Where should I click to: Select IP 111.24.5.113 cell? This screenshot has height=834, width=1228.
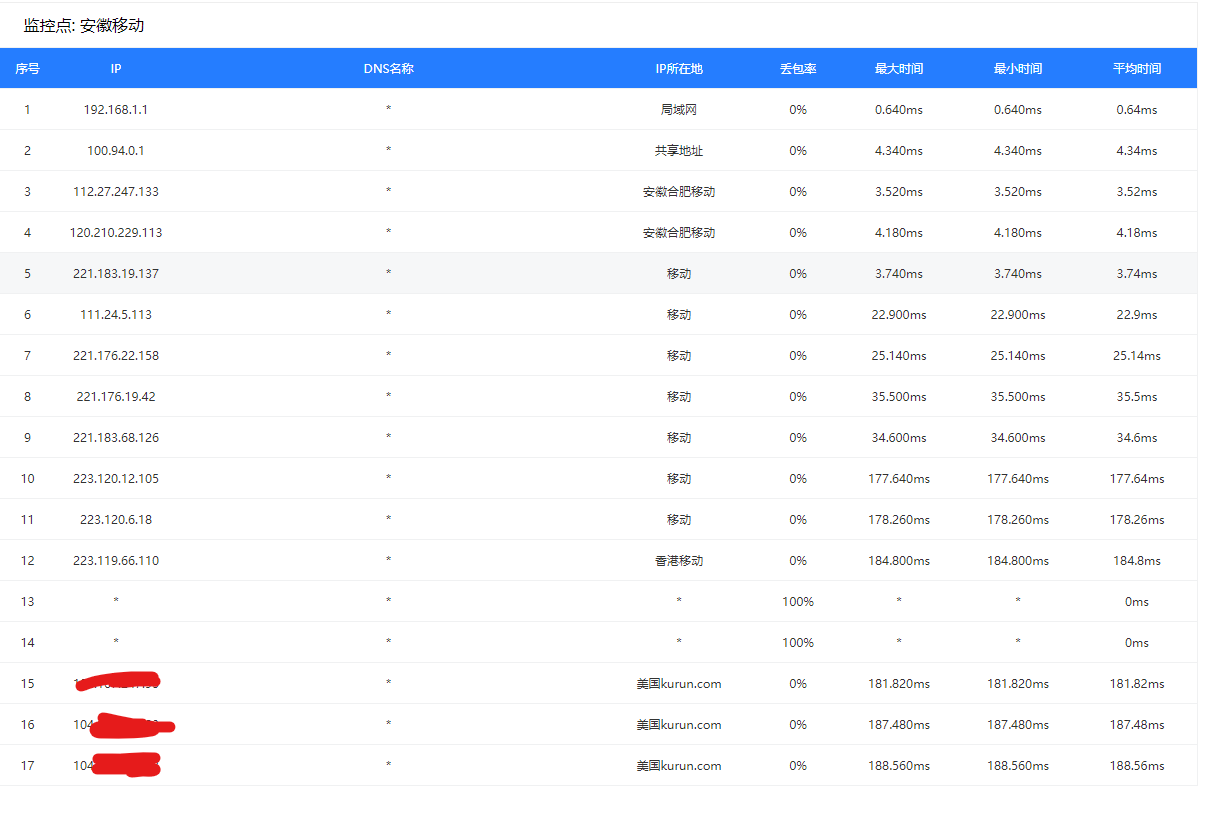click(x=116, y=315)
